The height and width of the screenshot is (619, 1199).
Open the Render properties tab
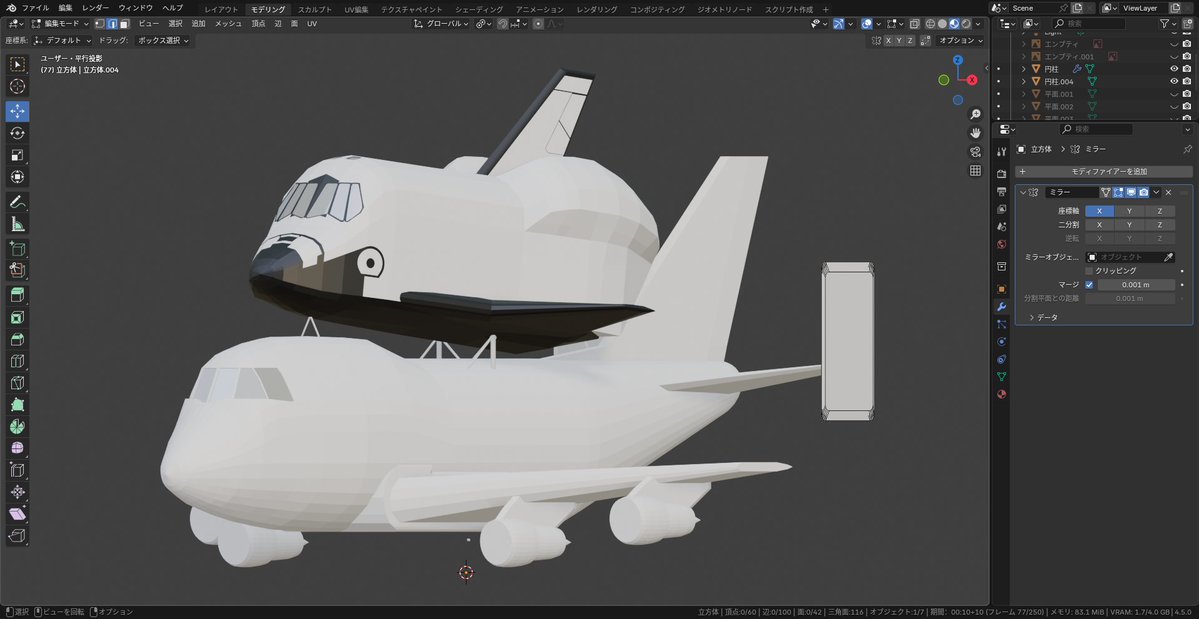[x=1002, y=173]
